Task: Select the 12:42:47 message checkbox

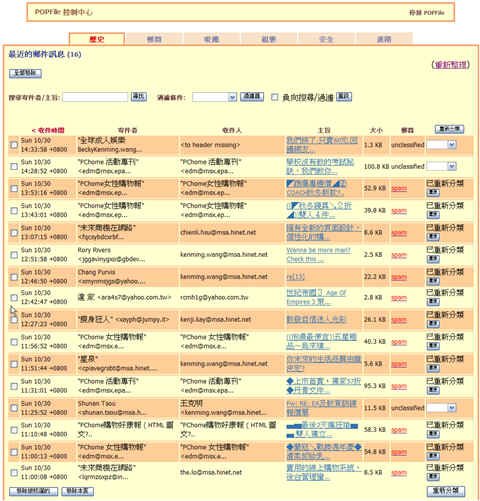Action: click(14, 297)
